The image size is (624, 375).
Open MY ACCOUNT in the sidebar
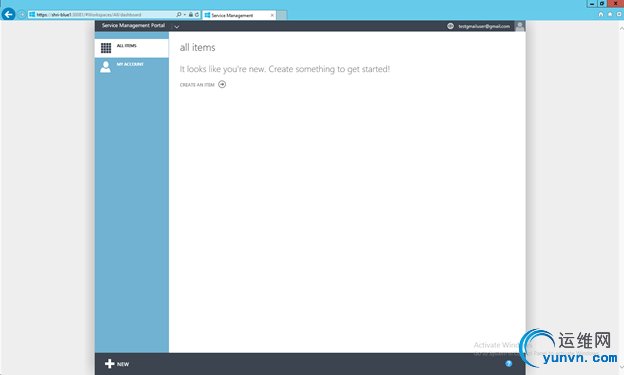pyautogui.click(x=132, y=66)
